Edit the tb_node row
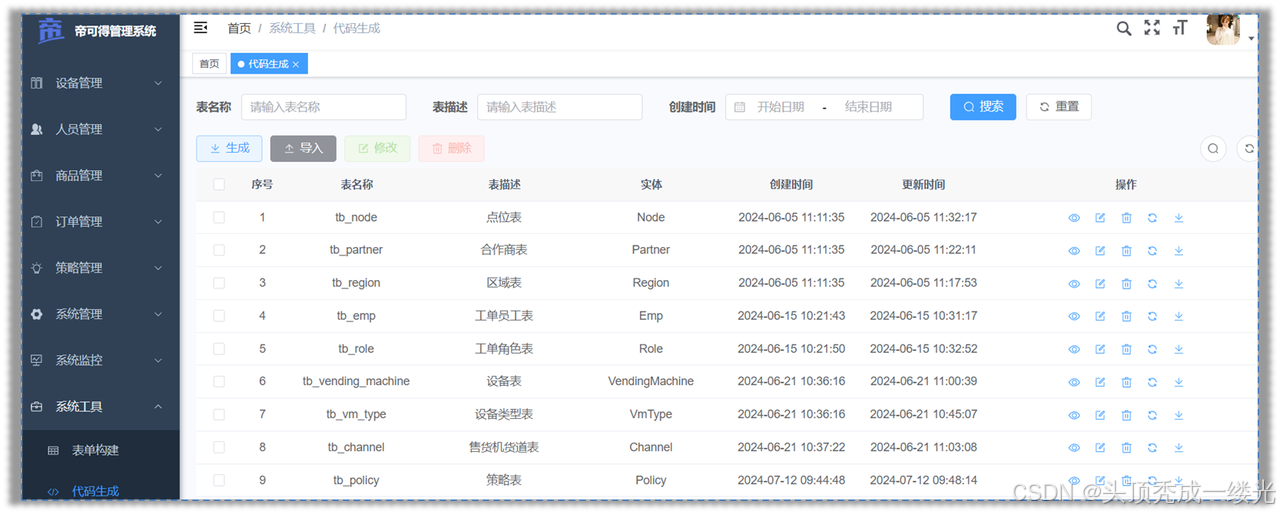 (x=1100, y=217)
